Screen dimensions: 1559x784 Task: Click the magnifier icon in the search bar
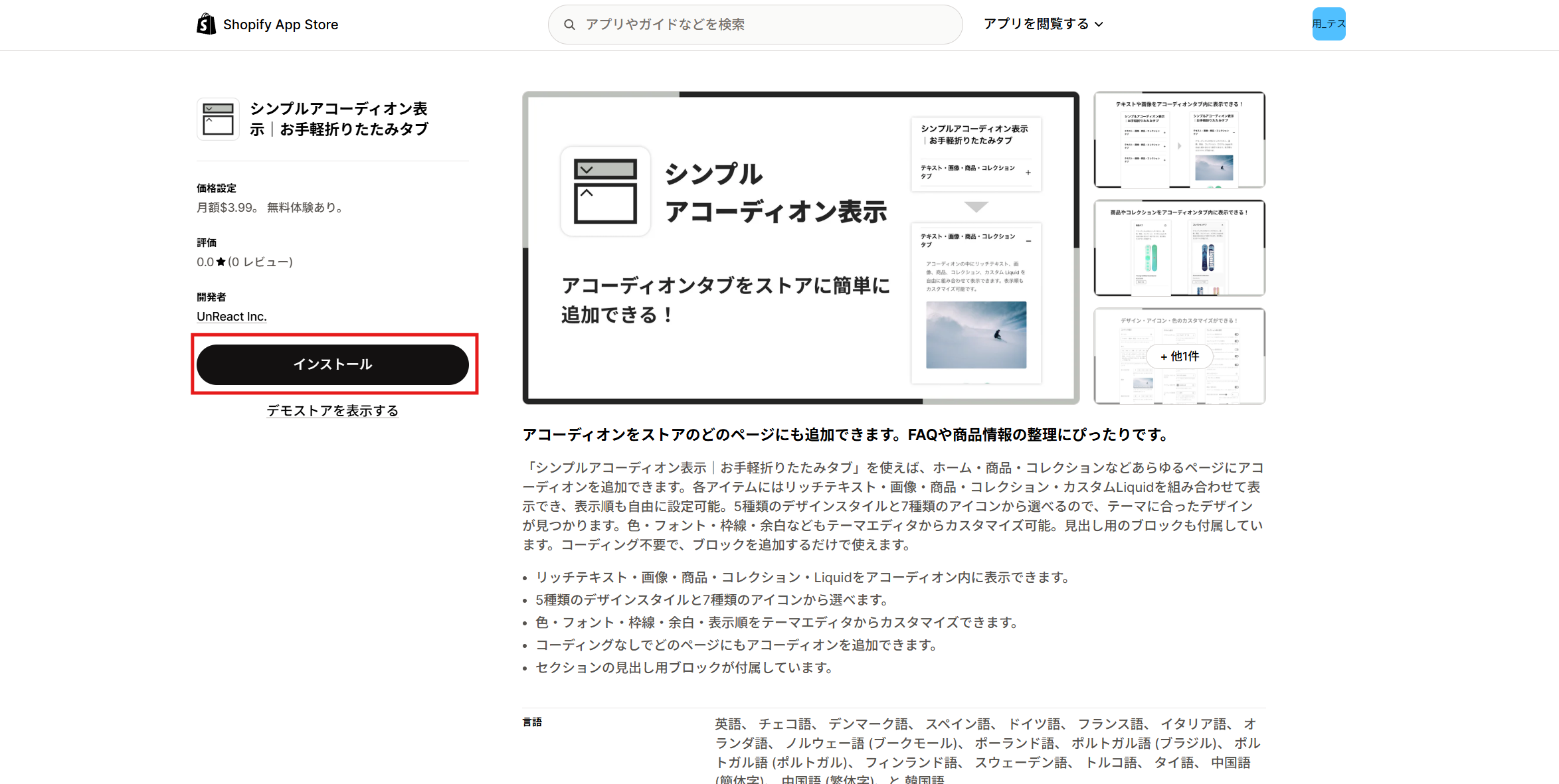pos(570,24)
